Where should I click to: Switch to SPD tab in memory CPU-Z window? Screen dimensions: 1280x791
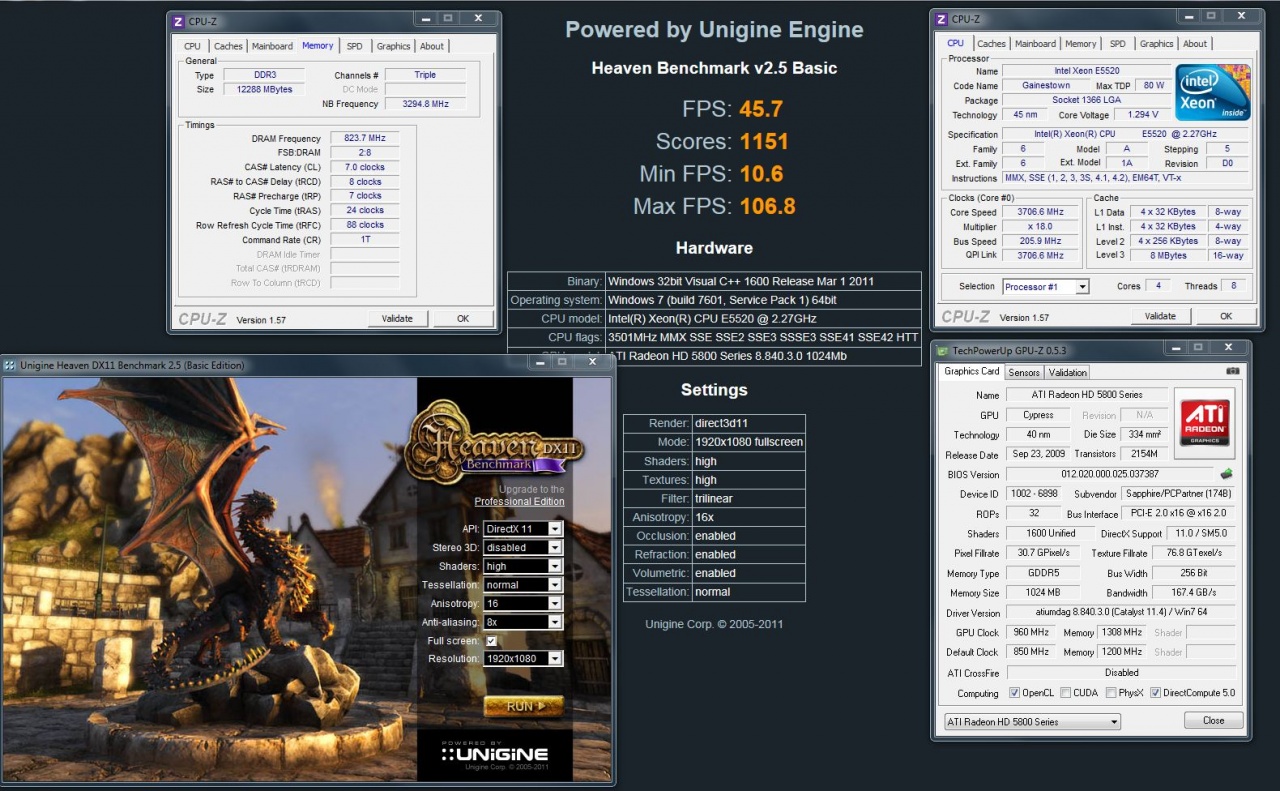354,46
